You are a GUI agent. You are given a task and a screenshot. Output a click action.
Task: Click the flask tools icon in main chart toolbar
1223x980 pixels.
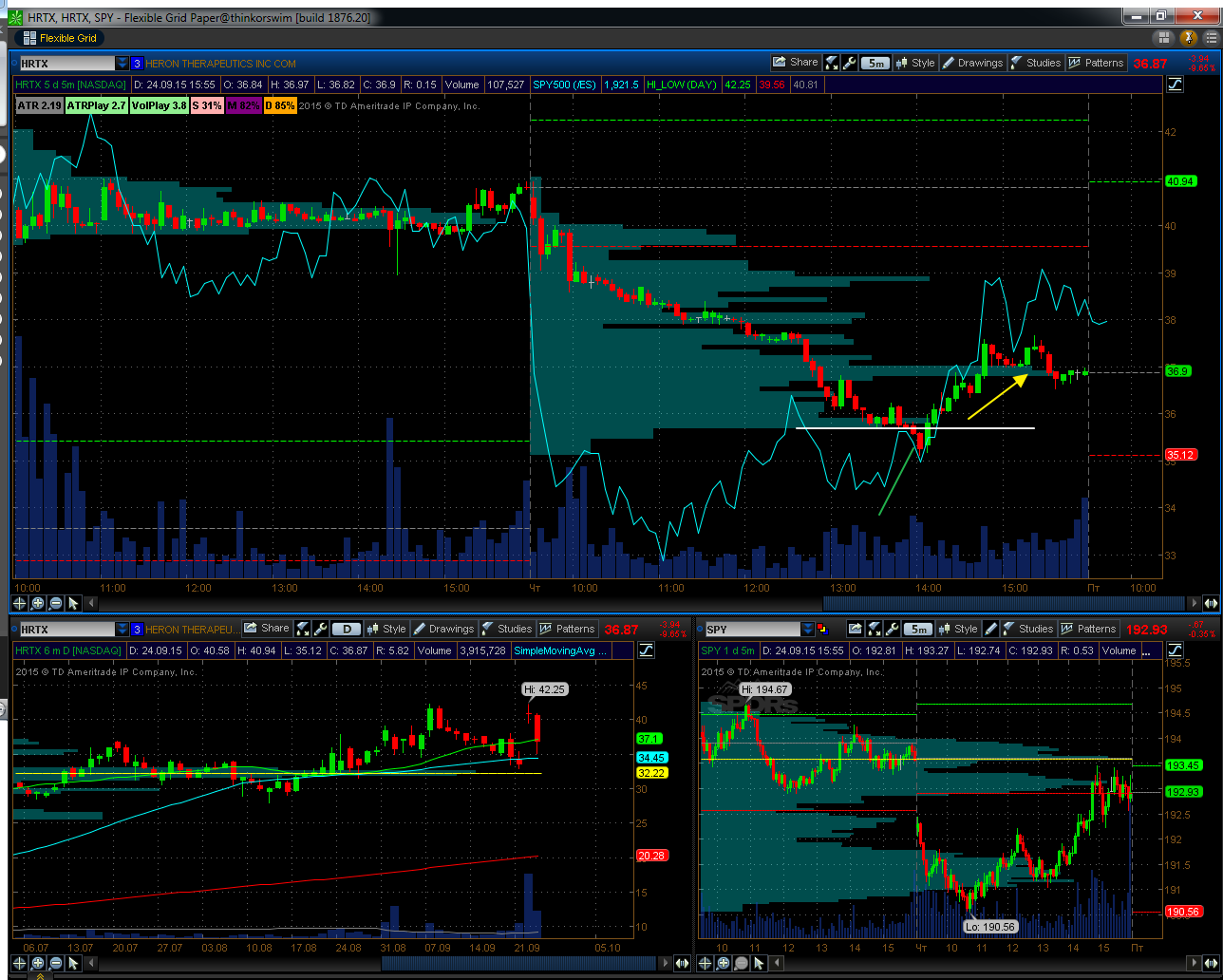tap(831, 63)
